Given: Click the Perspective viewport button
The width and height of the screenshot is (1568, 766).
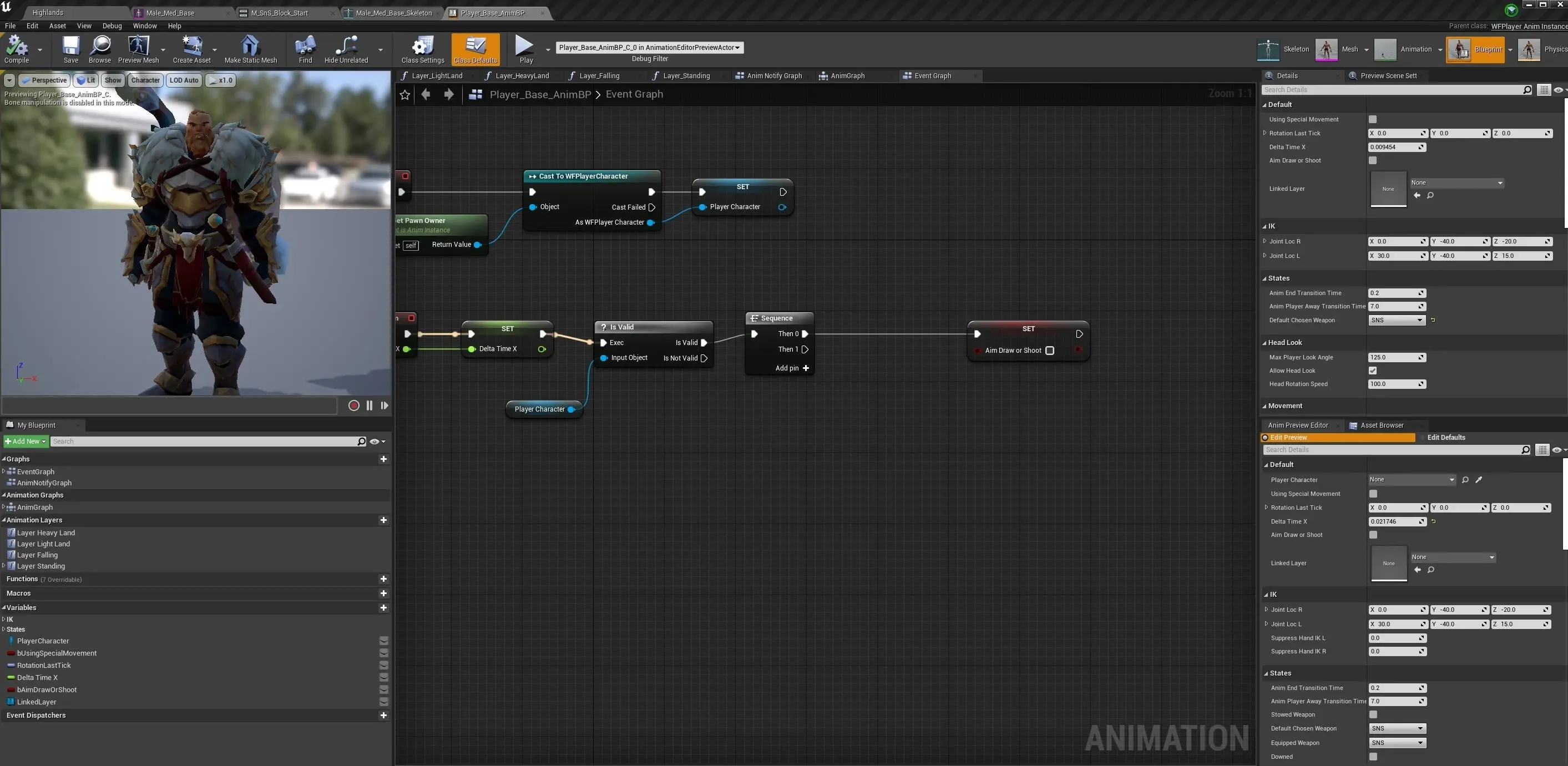Looking at the screenshot, I should pyautogui.click(x=44, y=80).
